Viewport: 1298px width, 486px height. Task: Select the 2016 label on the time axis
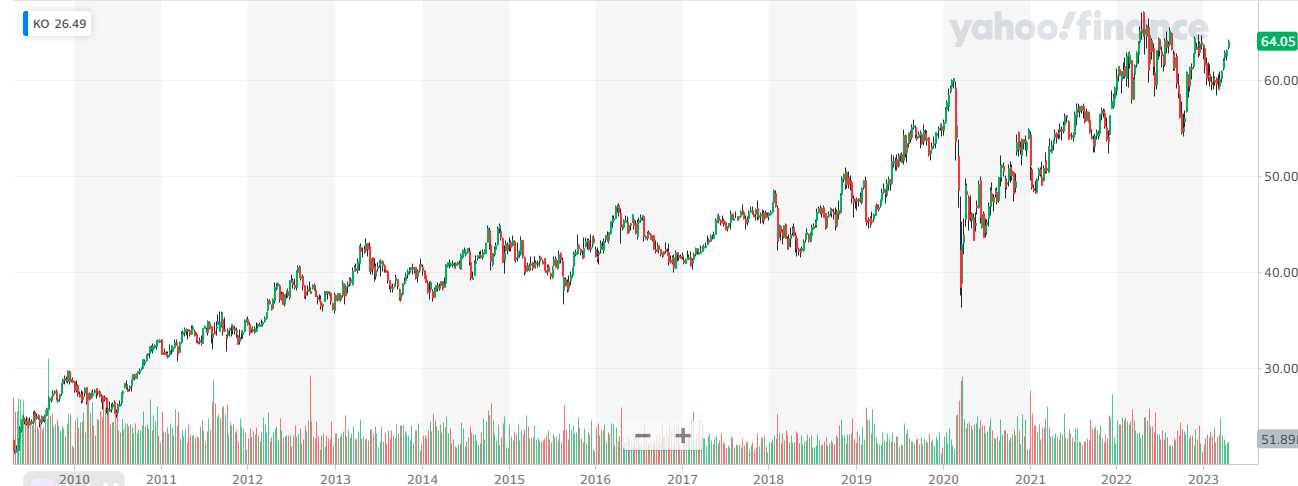pyautogui.click(x=596, y=479)
